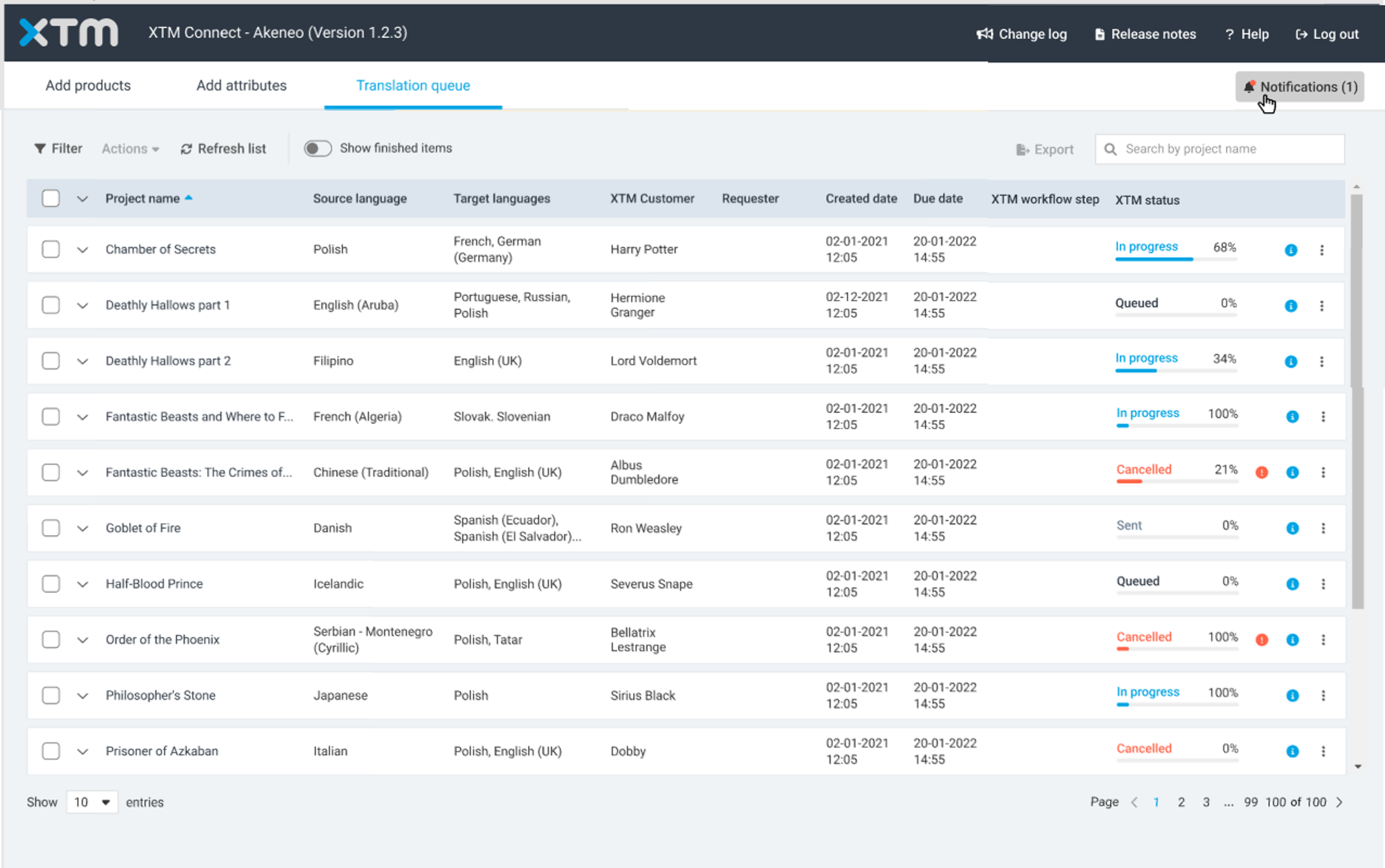Click the table vertical scrollbar

pos(1357,402)
